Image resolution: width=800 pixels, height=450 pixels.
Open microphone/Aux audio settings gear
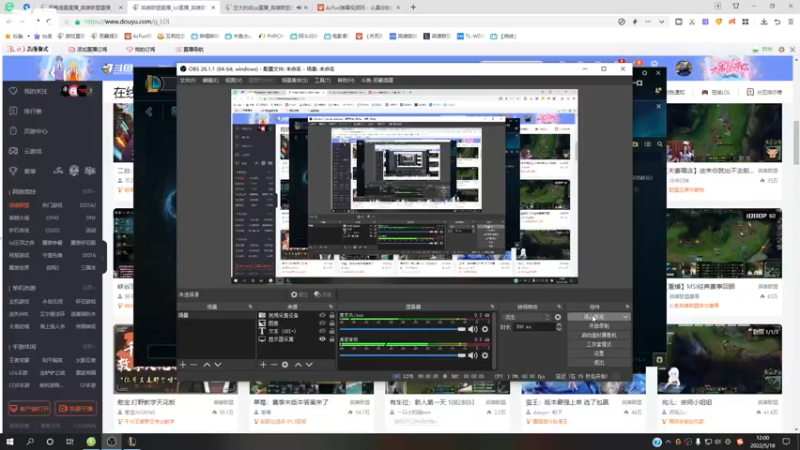485,329
